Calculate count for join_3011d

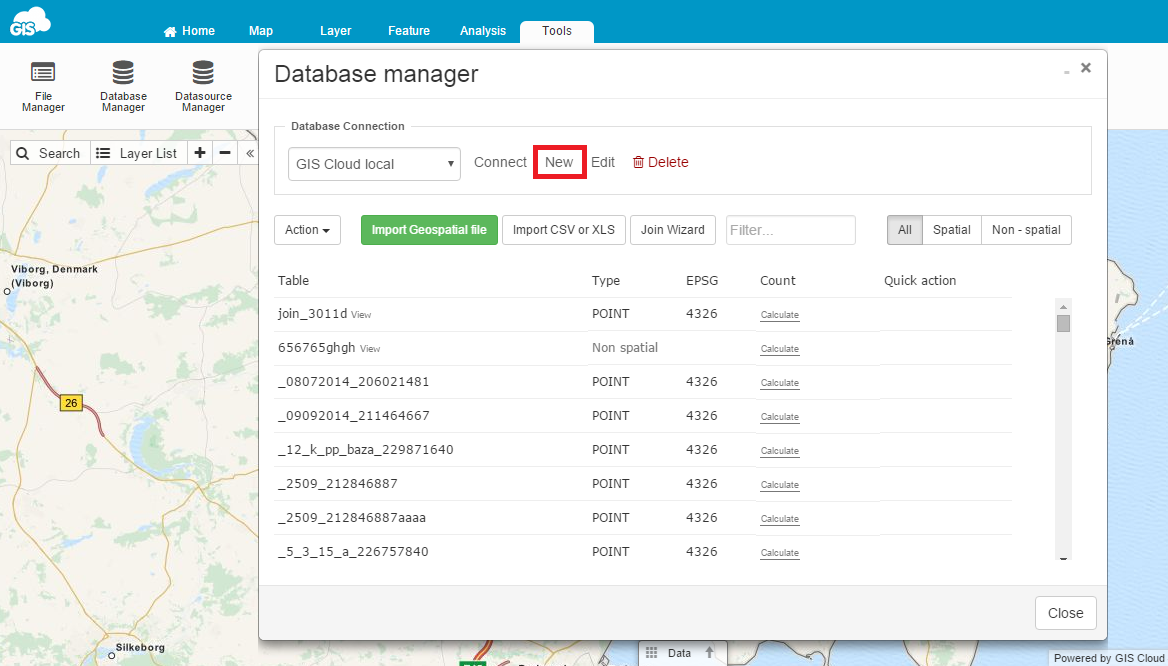(780, 315)
